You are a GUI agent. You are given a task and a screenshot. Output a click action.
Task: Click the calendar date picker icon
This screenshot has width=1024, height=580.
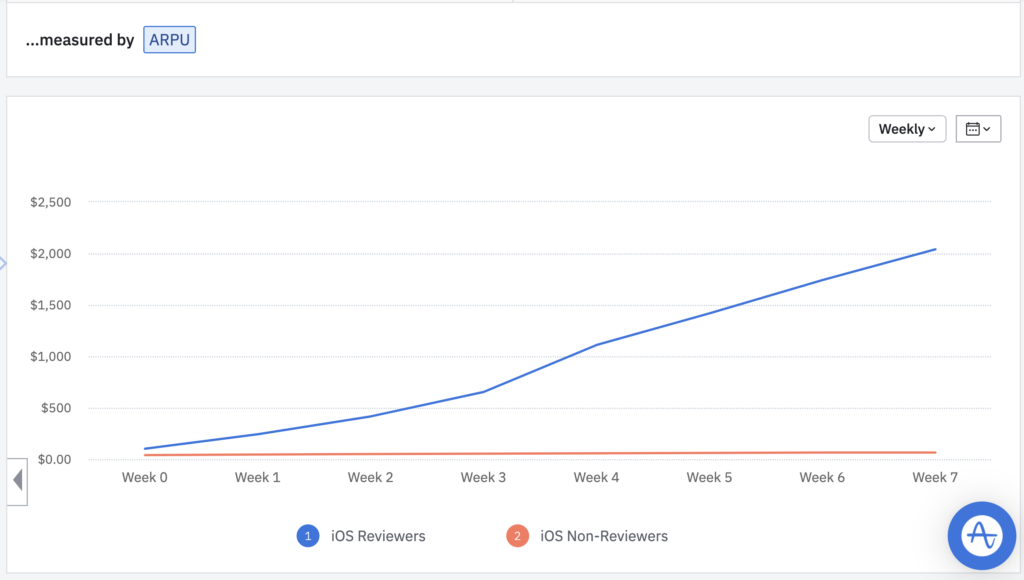coord(972,129)
